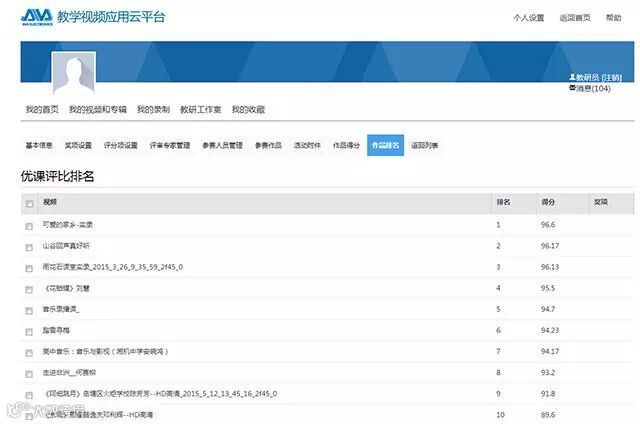Open video title ending 2015_5_12_13_45_16_2f45_0
The width and height of the screenshot is (640, 424).
tap(160, 394)
